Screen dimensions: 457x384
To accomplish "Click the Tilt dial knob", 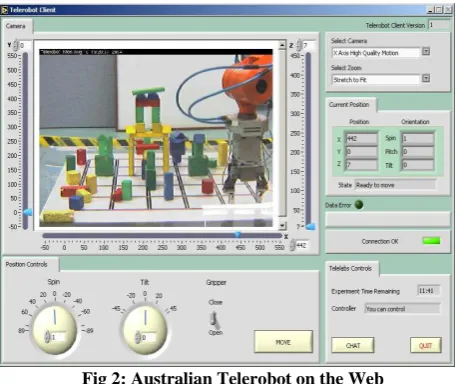I will coord(145,329).
